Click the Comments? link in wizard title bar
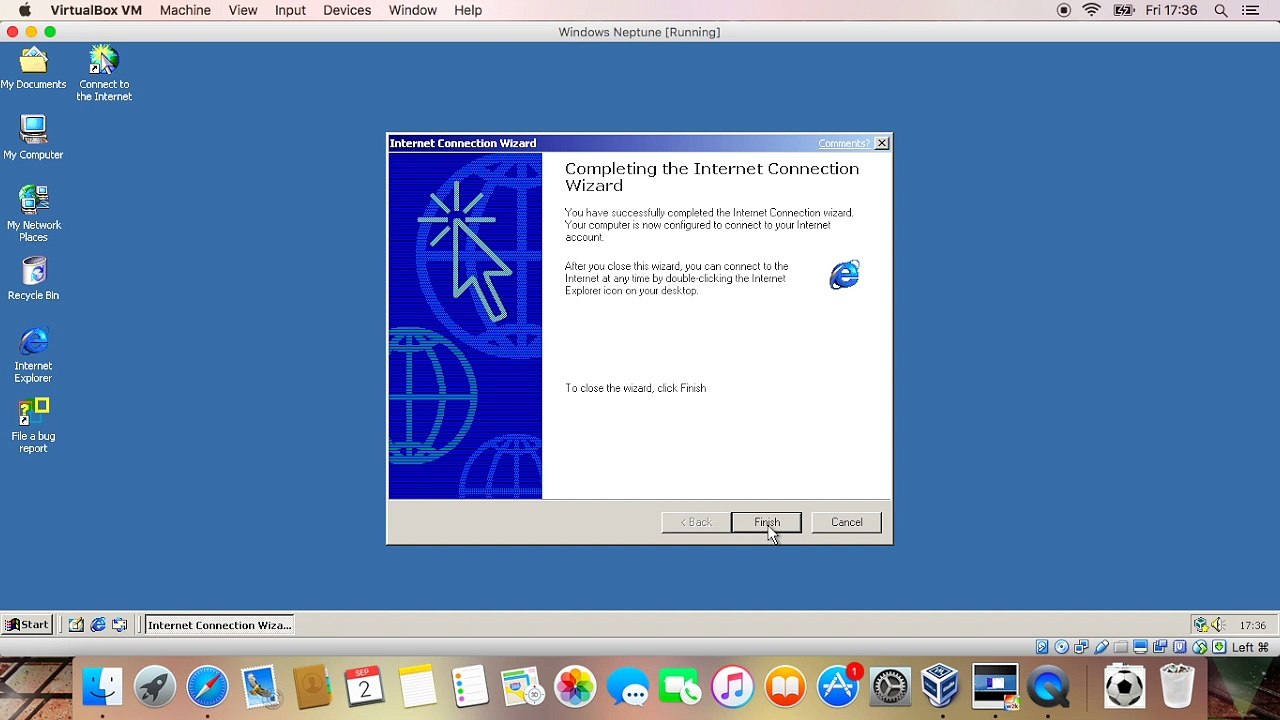Screen dimensions: 1280x720 point(843,144)
